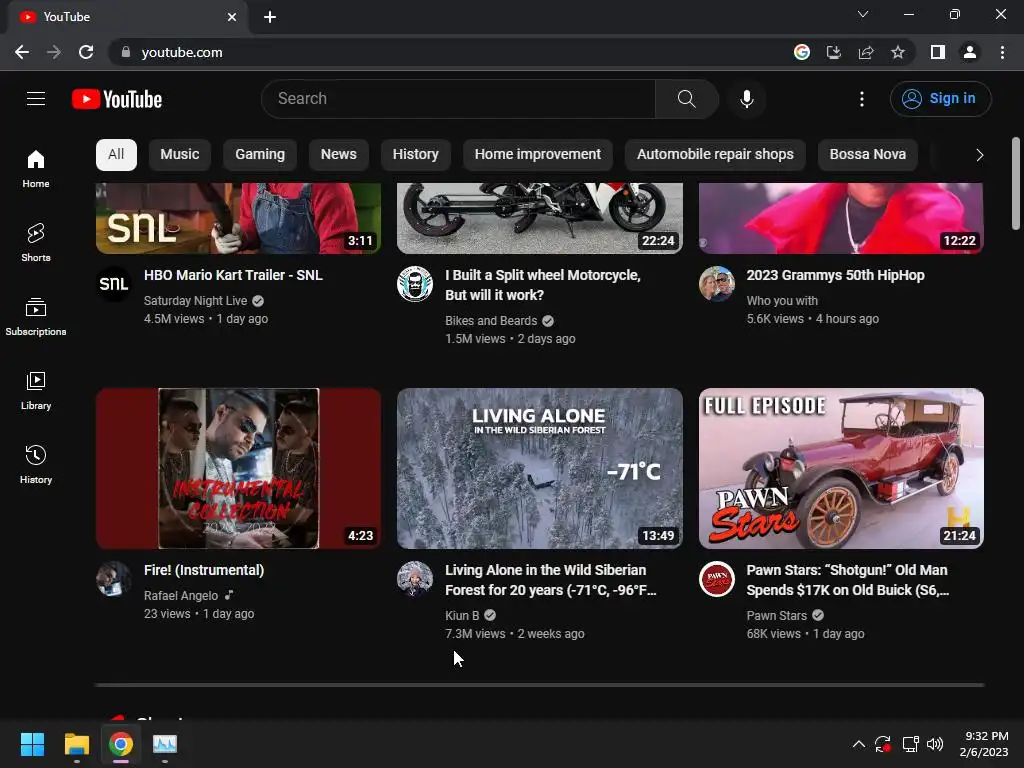Open I Built a Split wheel Motorcycle title
1024x768 pixels.
543,285
